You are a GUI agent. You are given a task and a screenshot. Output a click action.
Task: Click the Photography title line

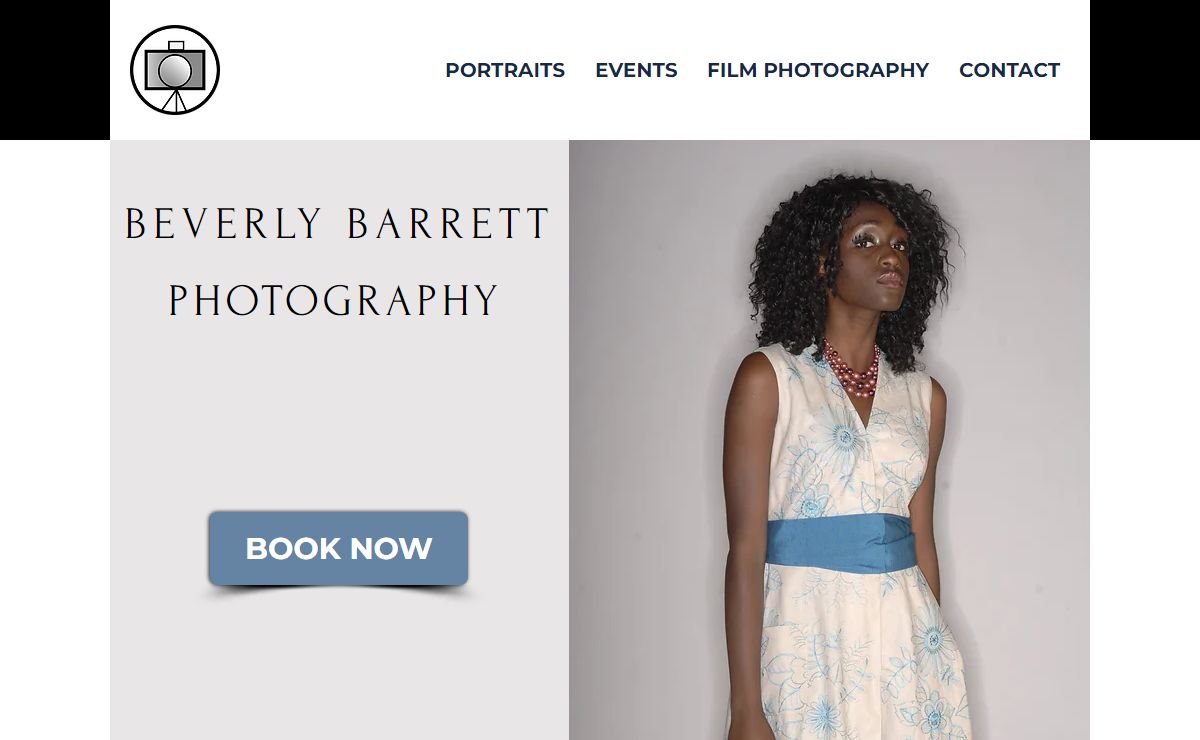333,301
